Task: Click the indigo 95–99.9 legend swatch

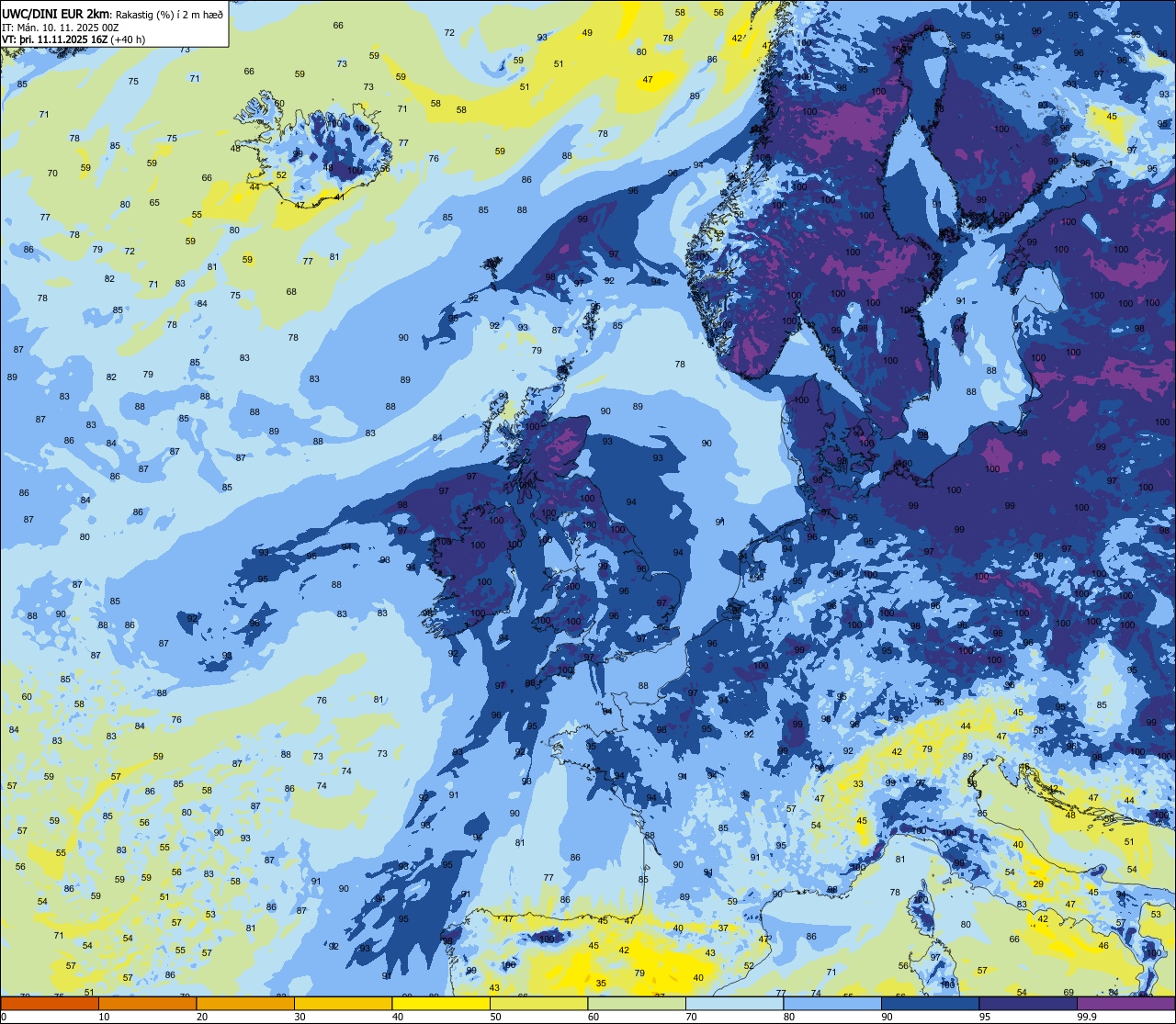Action: (1028, 1003)
